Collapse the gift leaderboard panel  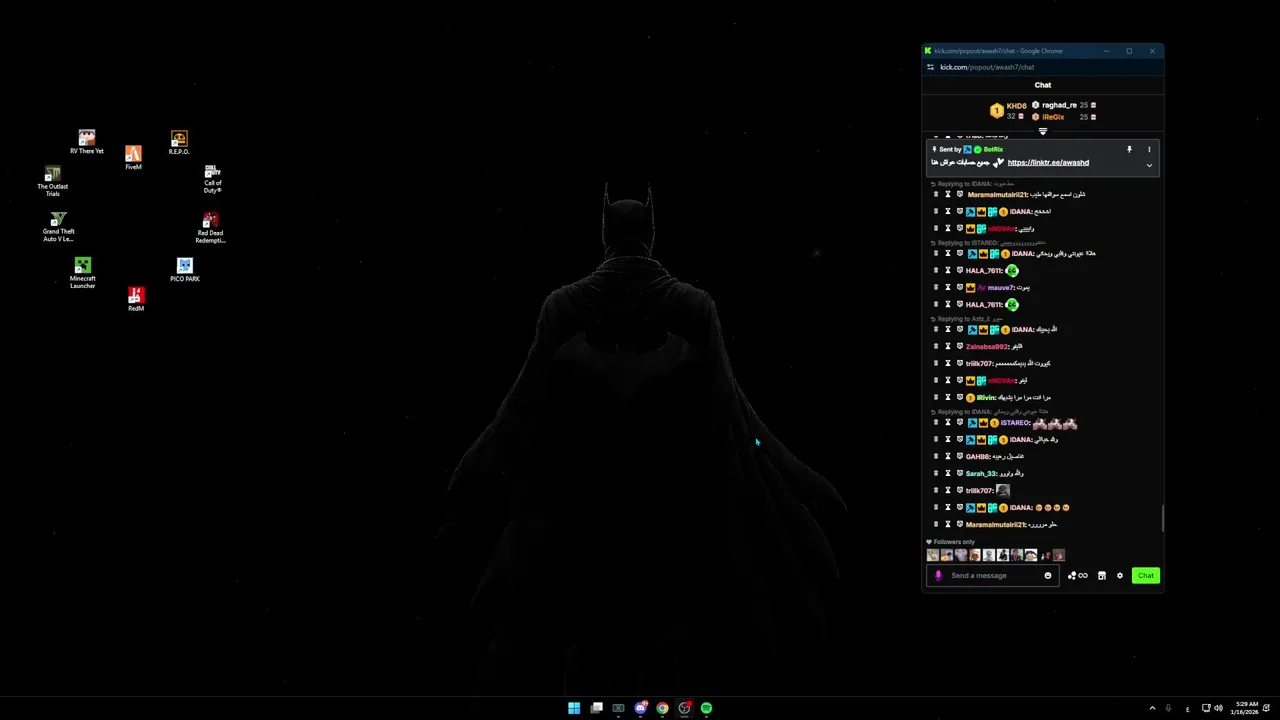[x=1043, y=131]
